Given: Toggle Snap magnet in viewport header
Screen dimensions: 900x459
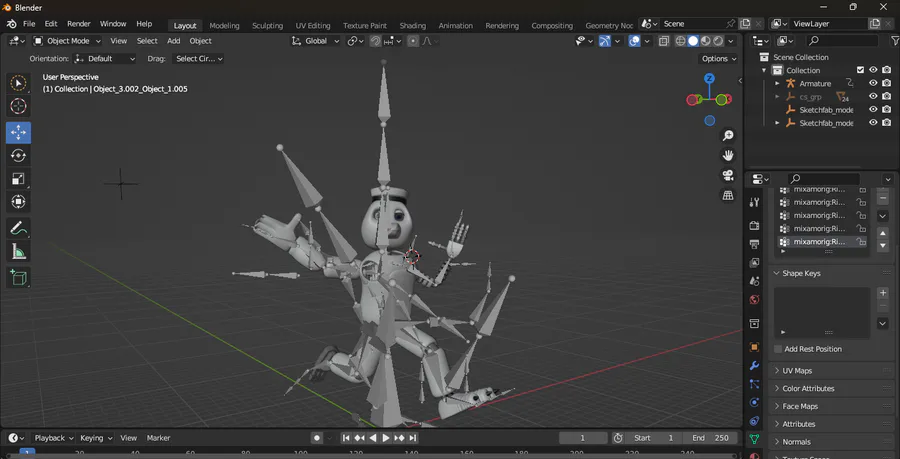Looking at the screenshot, I should [375, 41].
